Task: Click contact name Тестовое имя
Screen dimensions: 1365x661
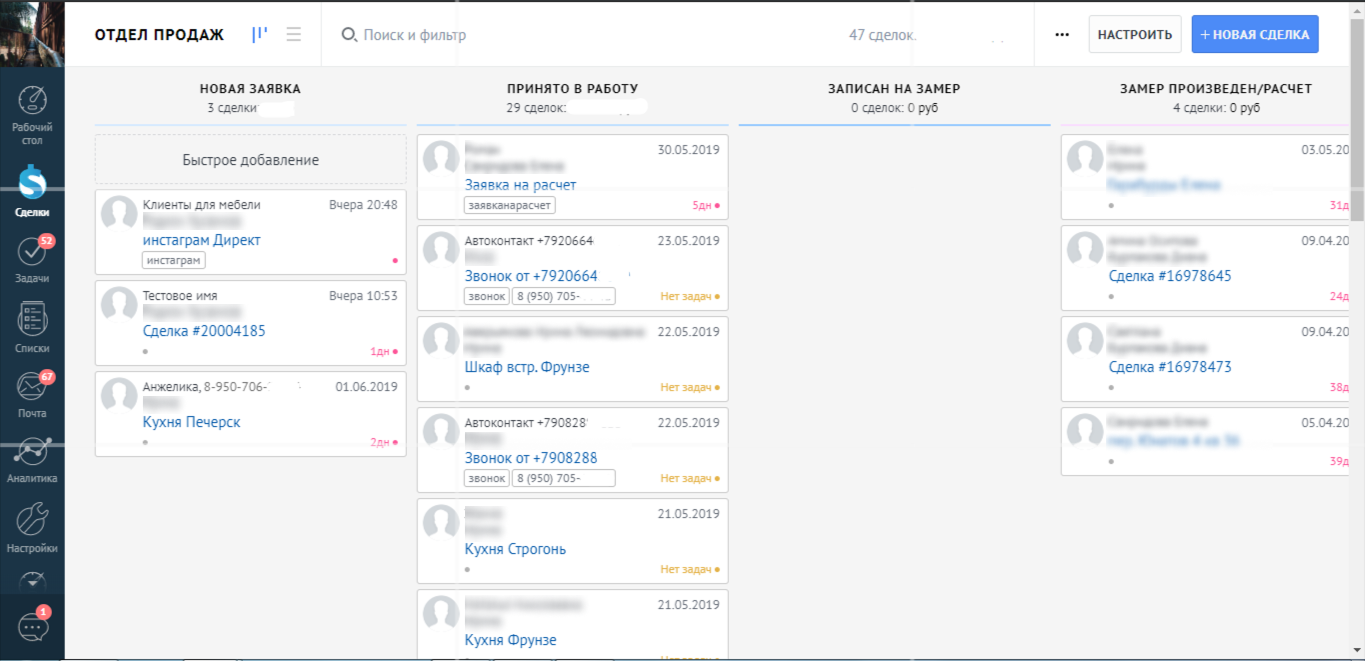Action: pos(180,296)
